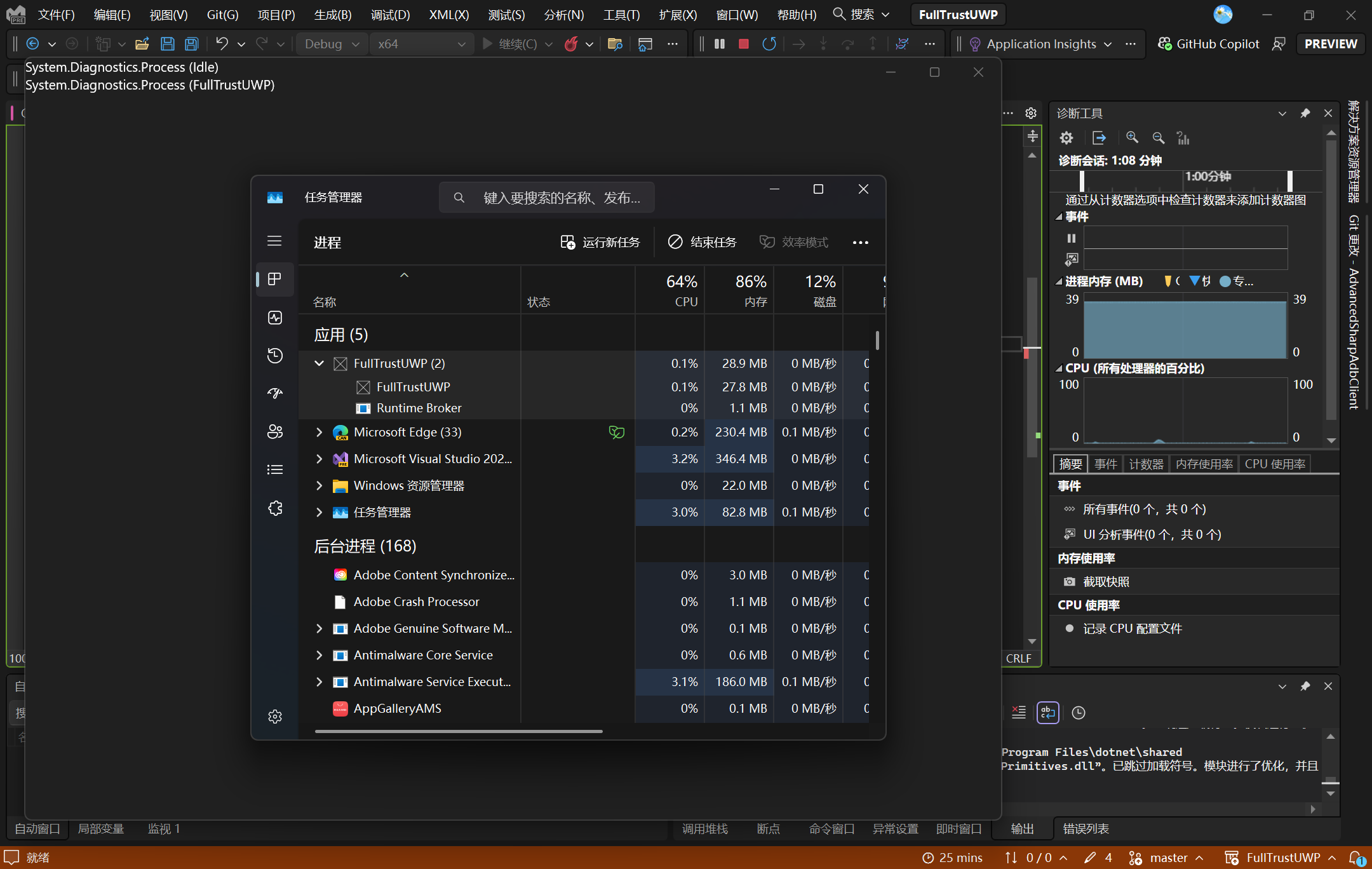Viewport: 1372px width, 869px height.
Task: Click the Restart debugging icon
Action: coord(769,44)
